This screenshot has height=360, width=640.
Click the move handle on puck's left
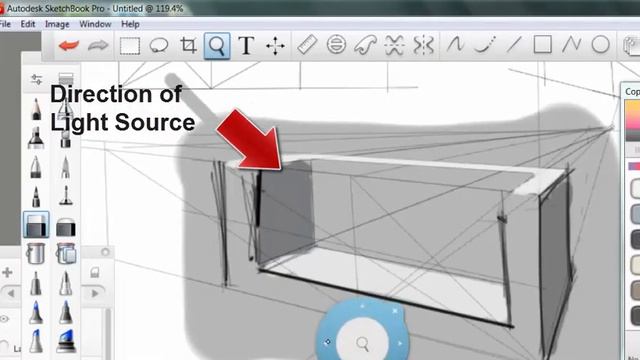coord(327,342)
